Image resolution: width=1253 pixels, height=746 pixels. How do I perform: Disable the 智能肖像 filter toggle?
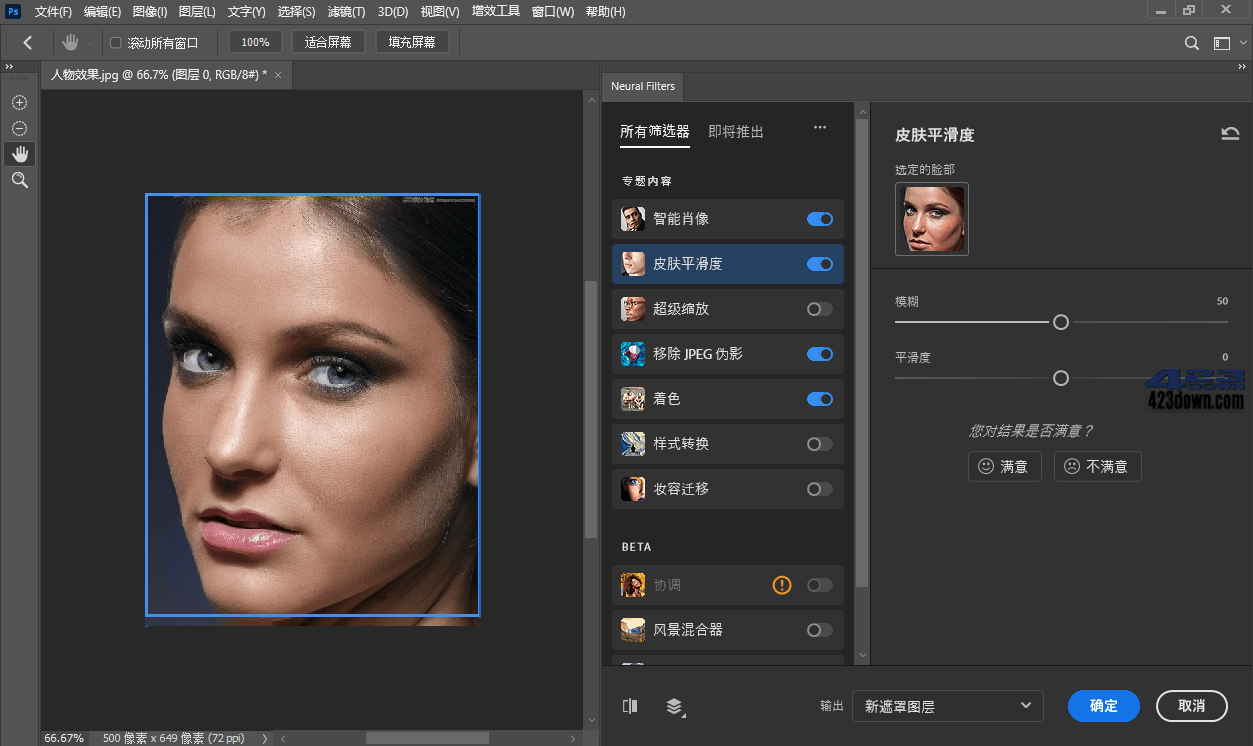pos(819,219)
